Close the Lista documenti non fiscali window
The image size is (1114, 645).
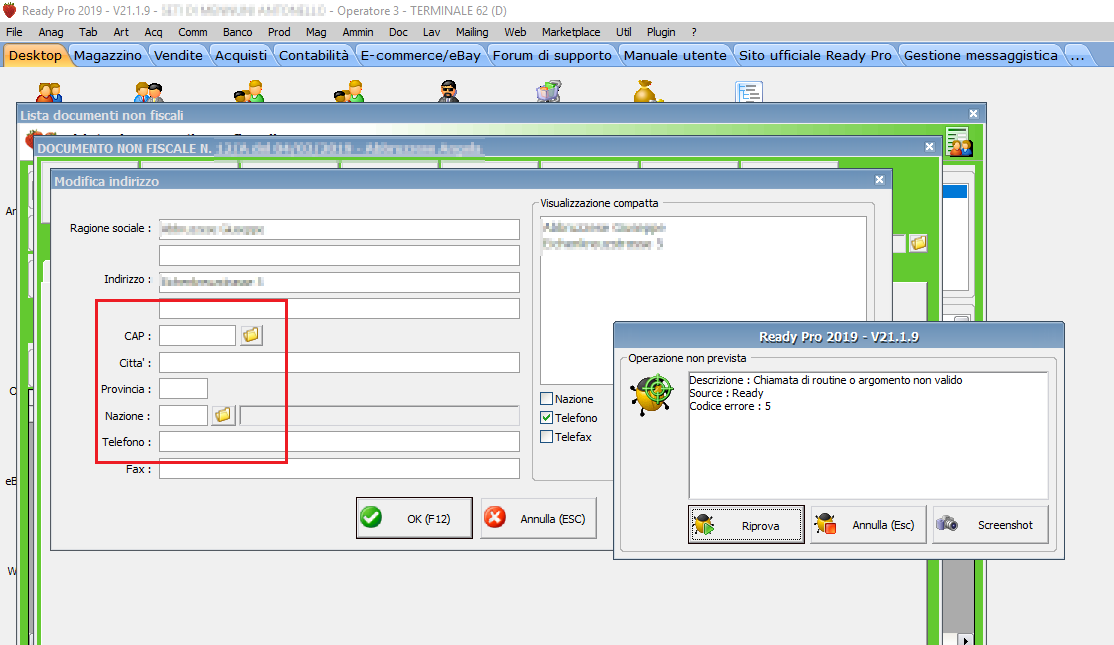[x=973, y=114]
